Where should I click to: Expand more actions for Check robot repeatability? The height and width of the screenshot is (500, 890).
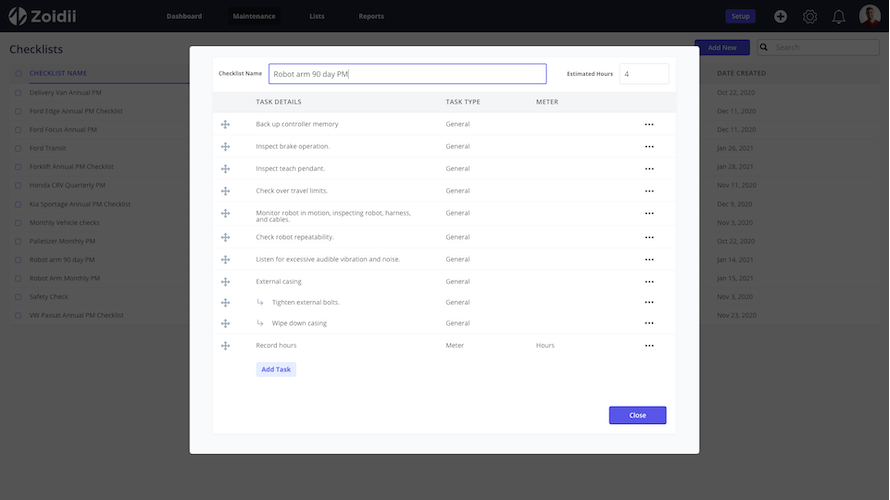pyautogui.click(x=649, y=237)
